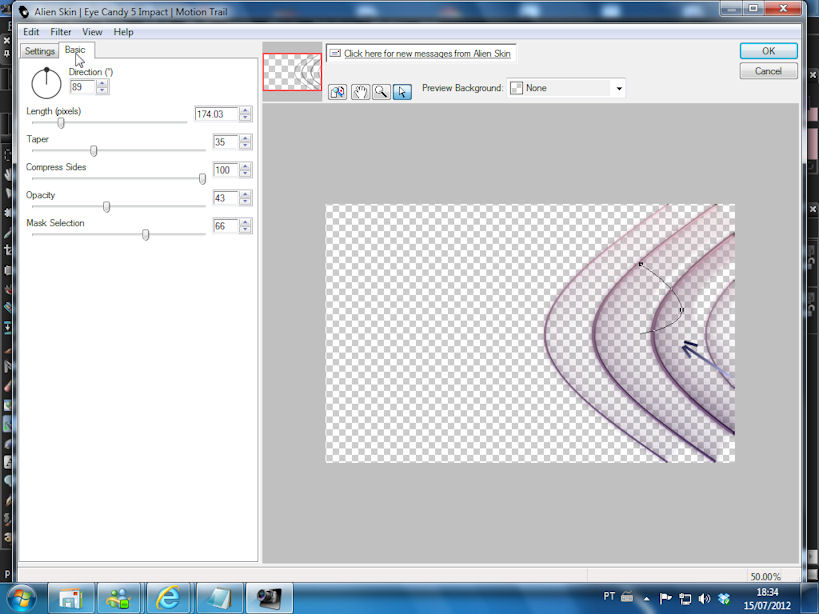Open the Preview Background dropdown
The width and height of the screenshot is (819, 614).
coord(566,88)
